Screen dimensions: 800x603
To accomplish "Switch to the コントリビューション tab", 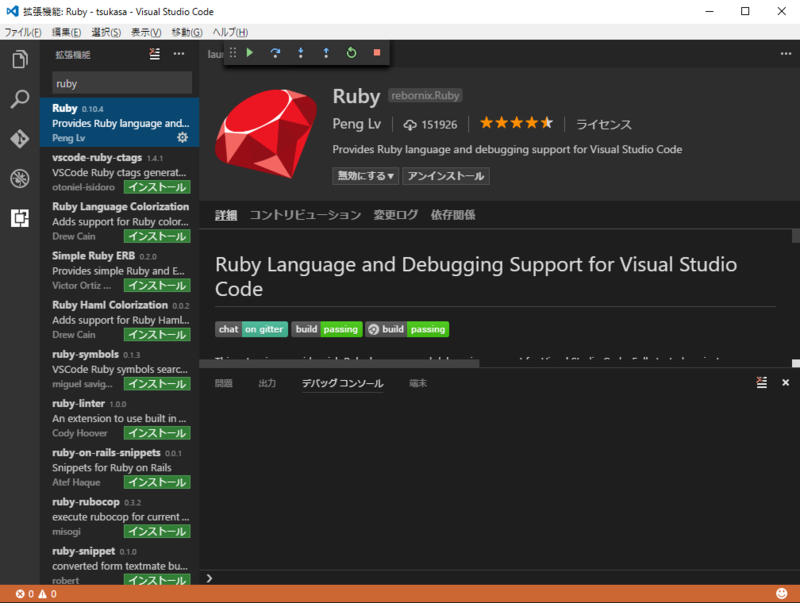I will point(305,215).
